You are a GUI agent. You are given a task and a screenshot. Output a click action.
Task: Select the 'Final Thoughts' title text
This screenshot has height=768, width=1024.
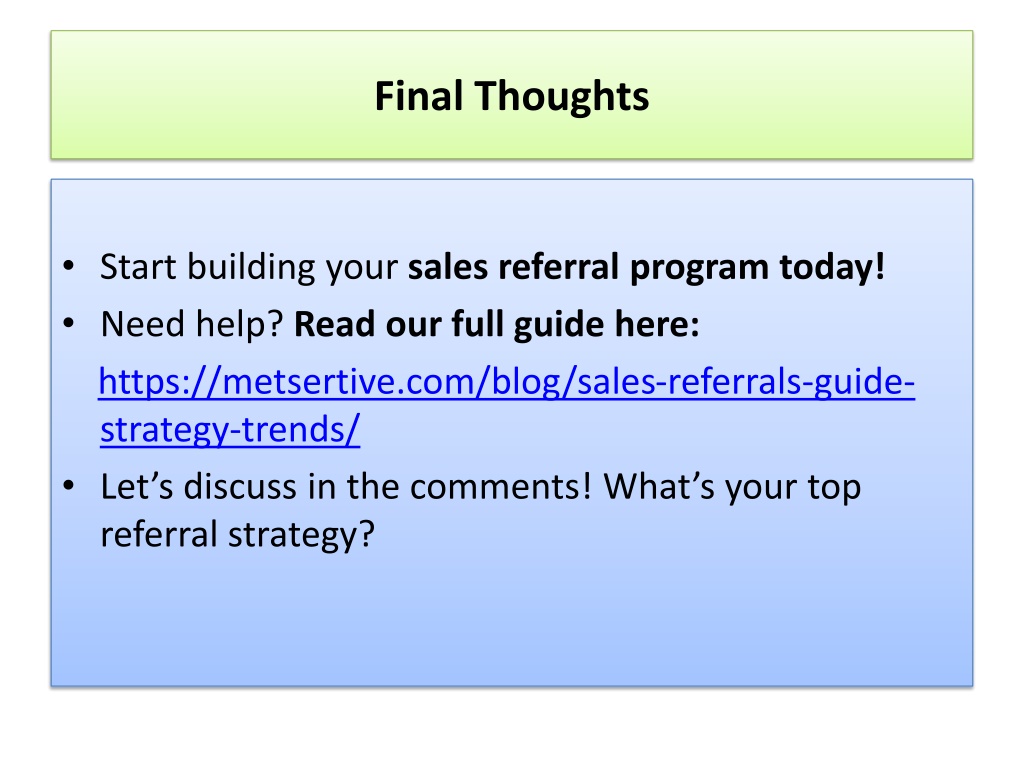(512, 96)
